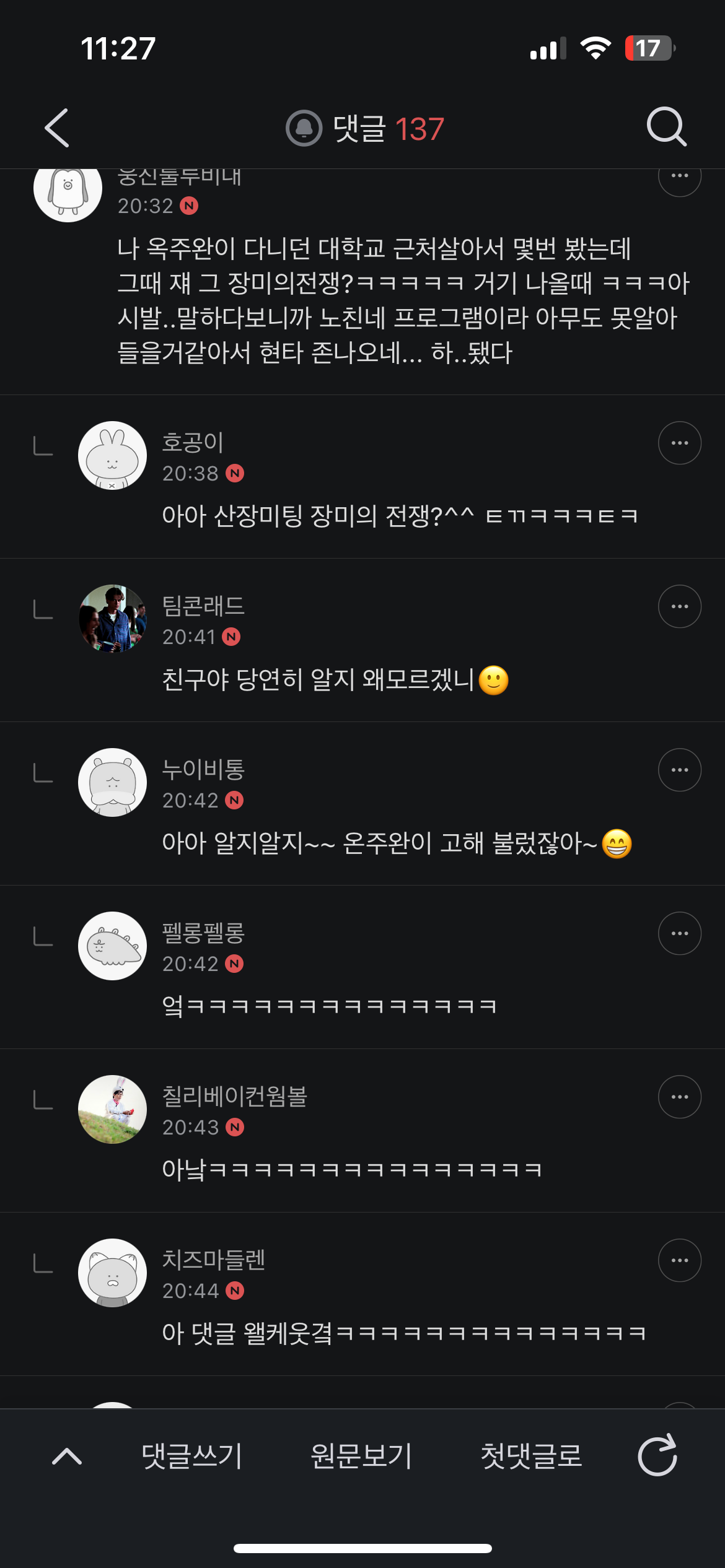Select 원문보기 in the bottom bar
The width and height of the screenshot is (725, 1568).
click(x=361, y=1455)
